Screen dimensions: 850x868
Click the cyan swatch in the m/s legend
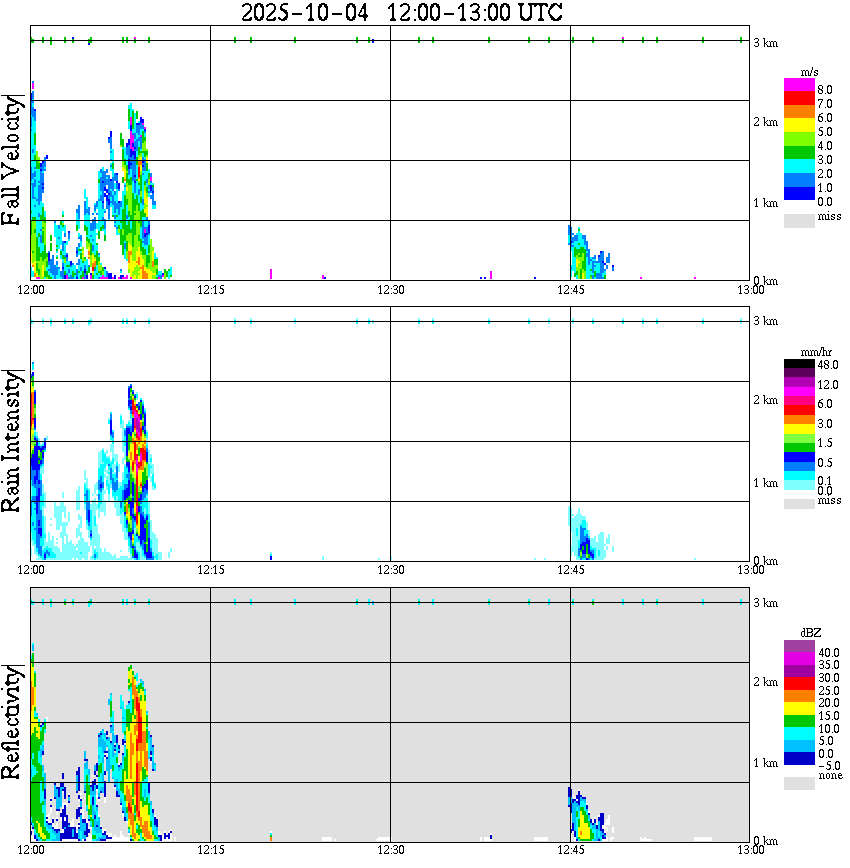click(799, 167)
